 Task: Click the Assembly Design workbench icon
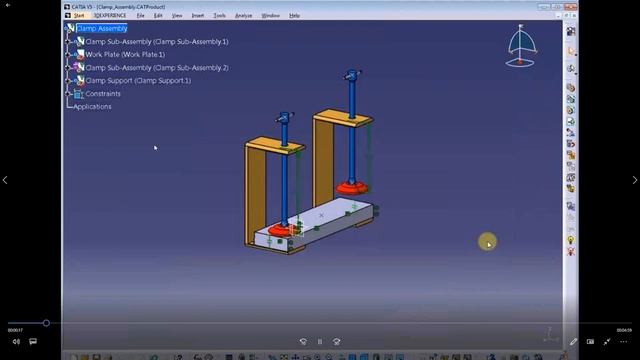(x=571, y=31)
